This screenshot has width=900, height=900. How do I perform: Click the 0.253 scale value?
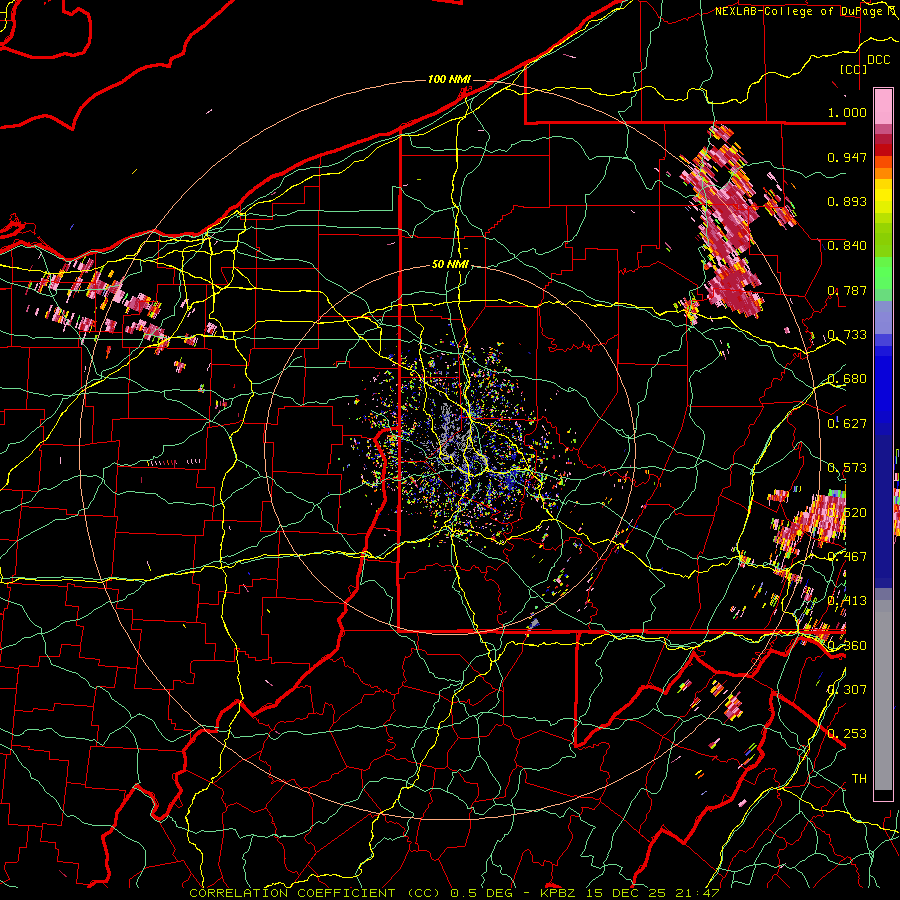click(x=847, y=734)
